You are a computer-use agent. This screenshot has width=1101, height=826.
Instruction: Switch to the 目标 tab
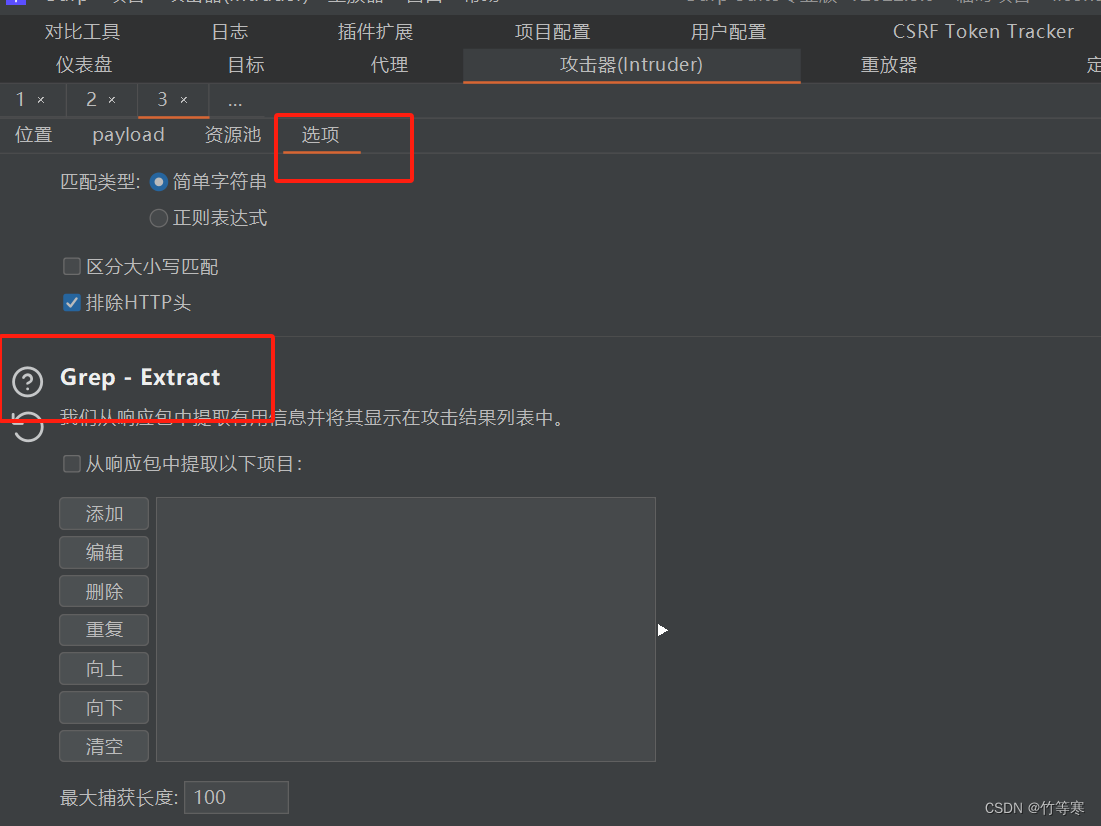tap(246, 65)
